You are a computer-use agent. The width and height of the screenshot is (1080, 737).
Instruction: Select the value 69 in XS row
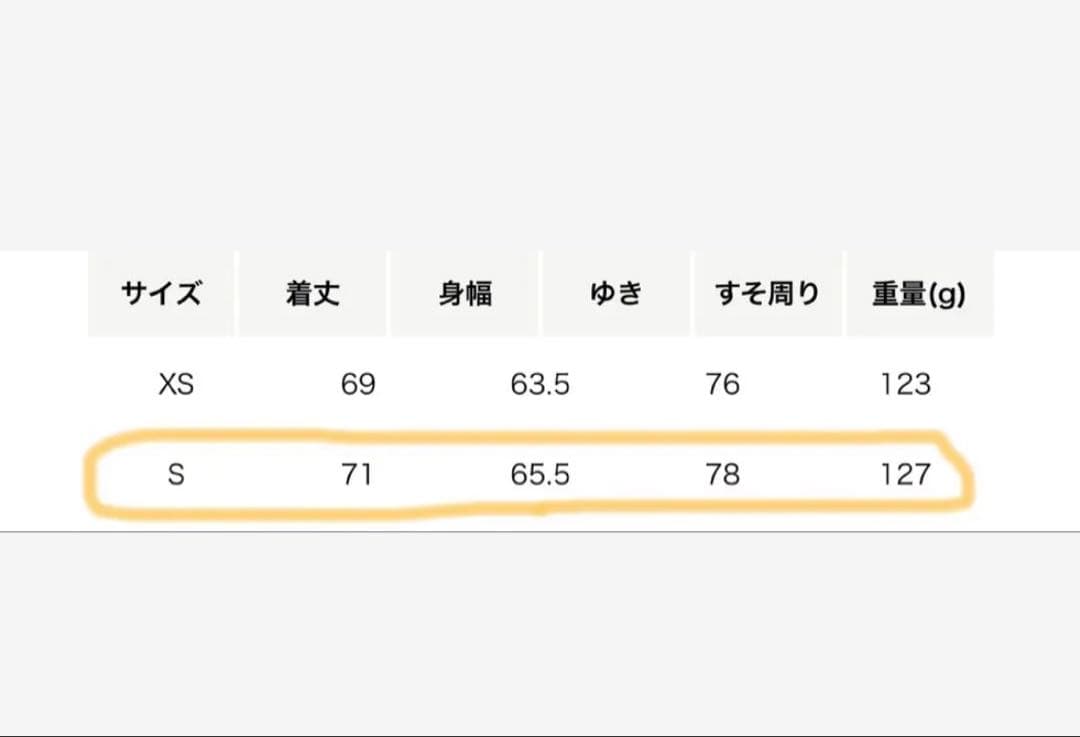coord(358,384)
